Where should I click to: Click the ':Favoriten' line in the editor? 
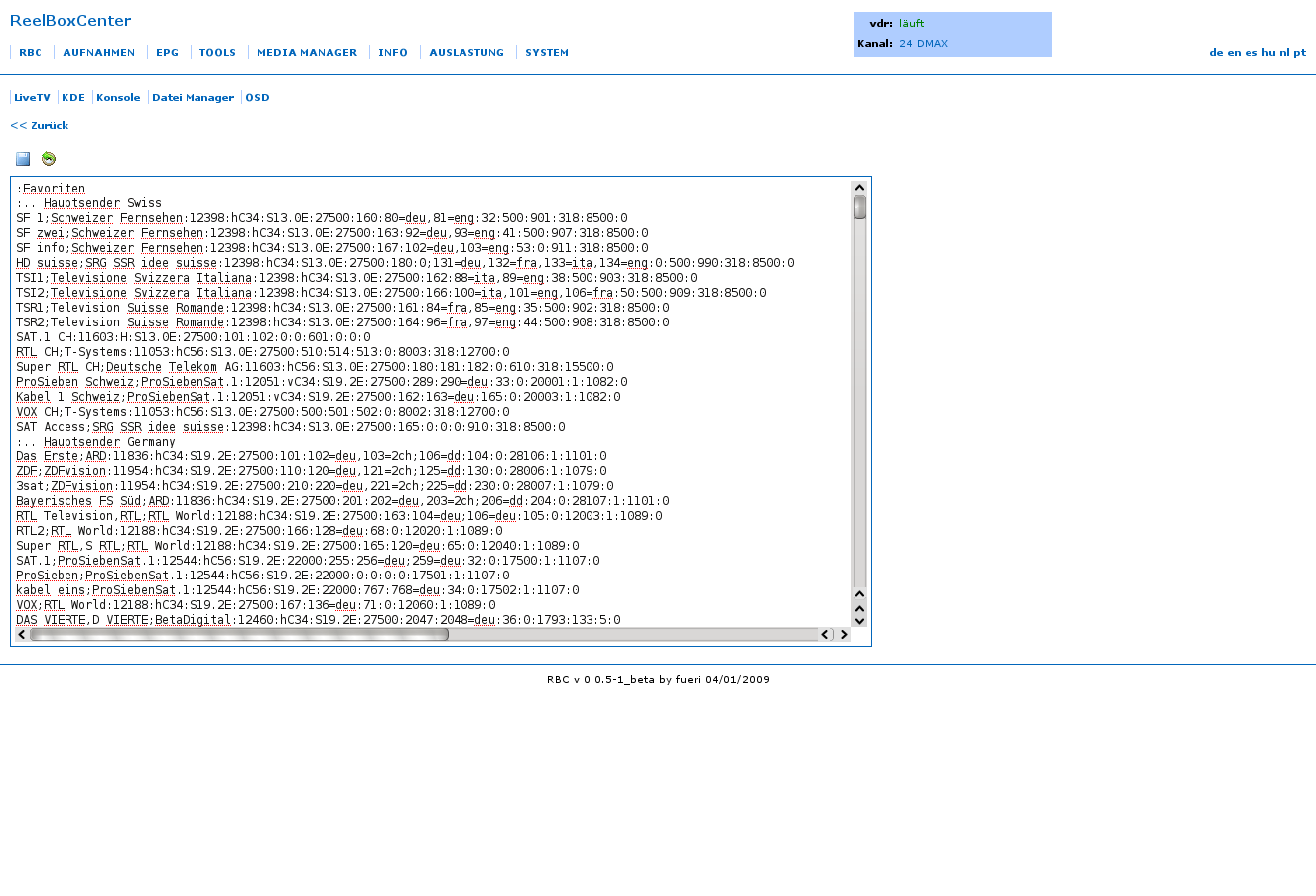51,189
